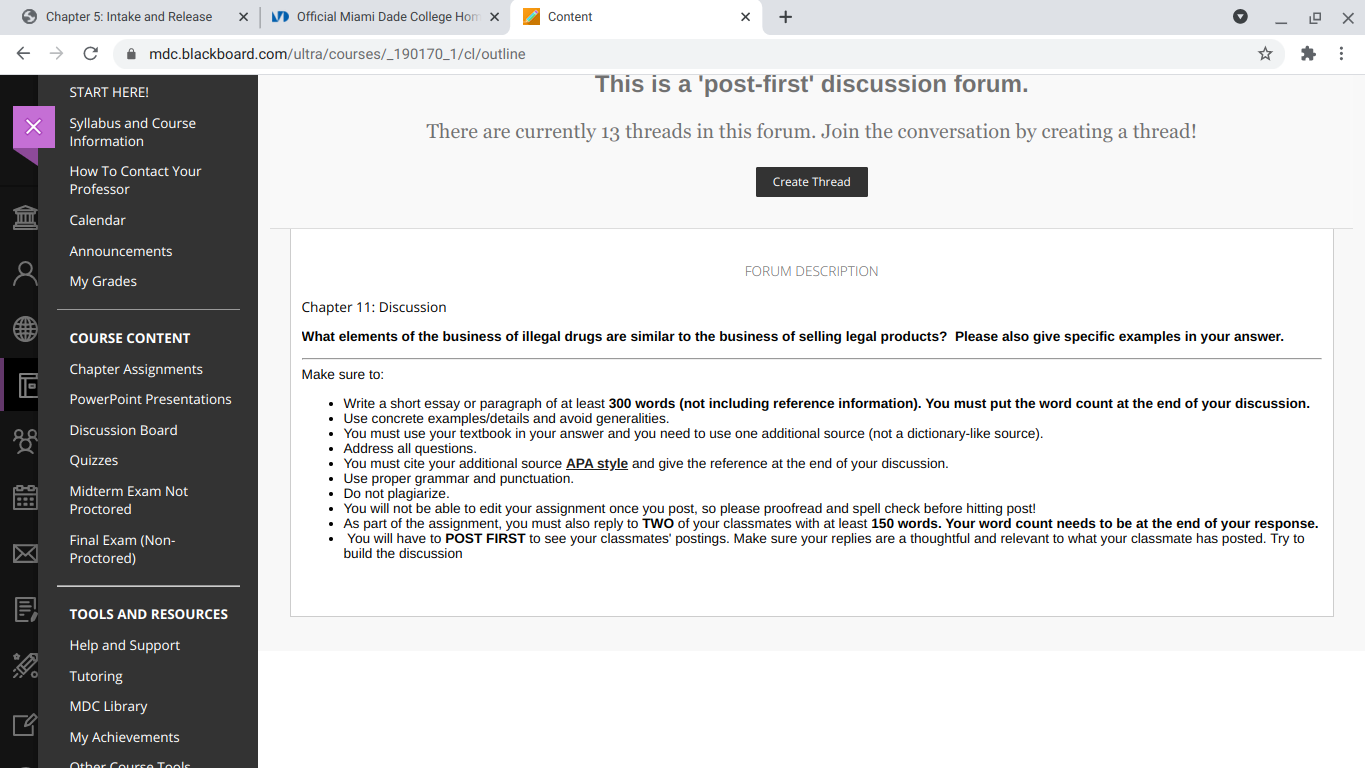Click the Create Thread button
Viewport: 1365px width, 768px height.
coord(811,182)
